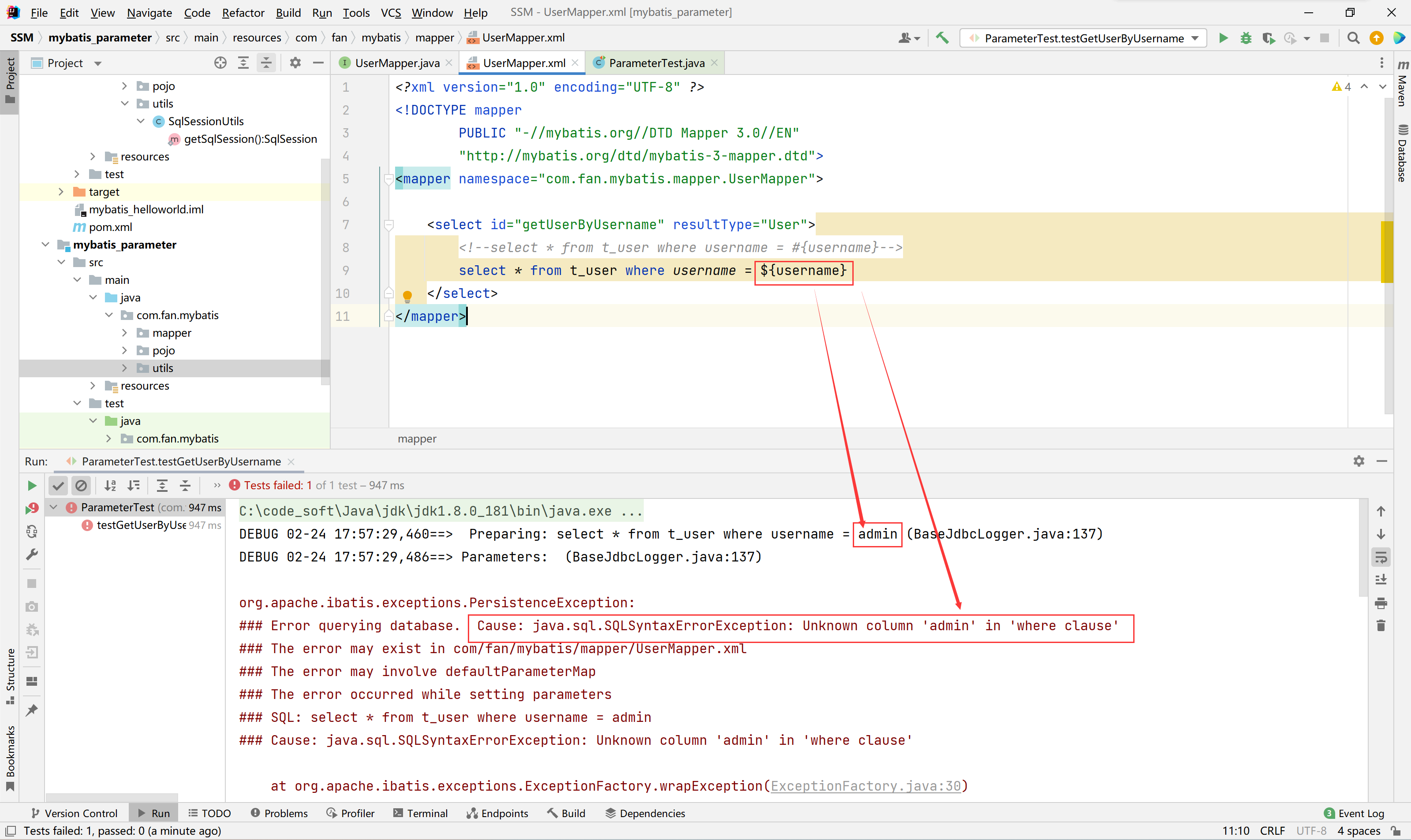Clear all console output trash icon
This screenshot has height=840, width=1411.
coord(1381,625)
